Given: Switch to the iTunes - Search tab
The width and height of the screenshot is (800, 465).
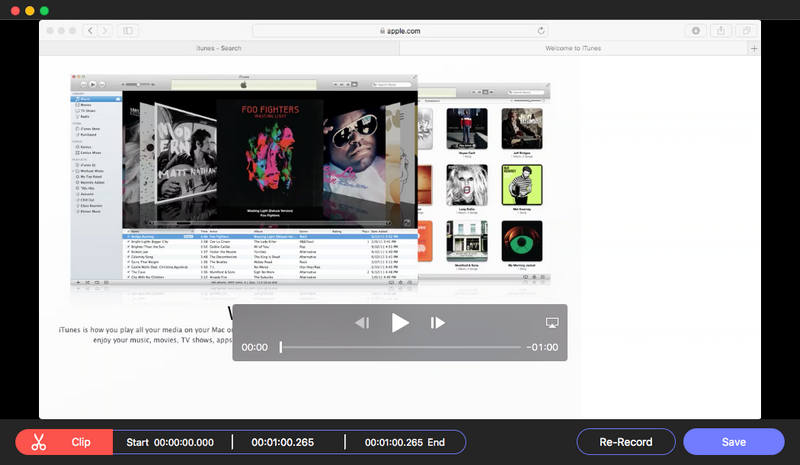Looking at the screenshot, I should (x=219, y=48).
